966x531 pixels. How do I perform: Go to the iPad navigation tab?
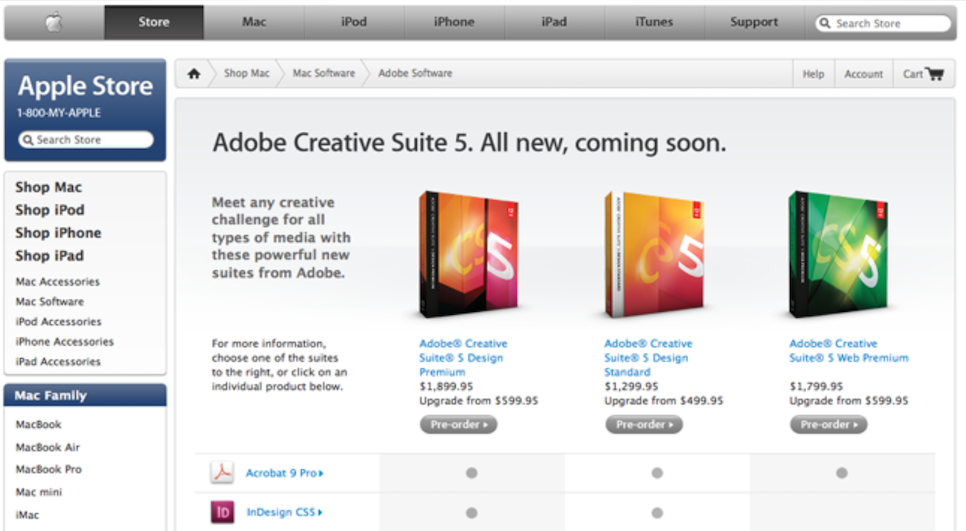554,22
